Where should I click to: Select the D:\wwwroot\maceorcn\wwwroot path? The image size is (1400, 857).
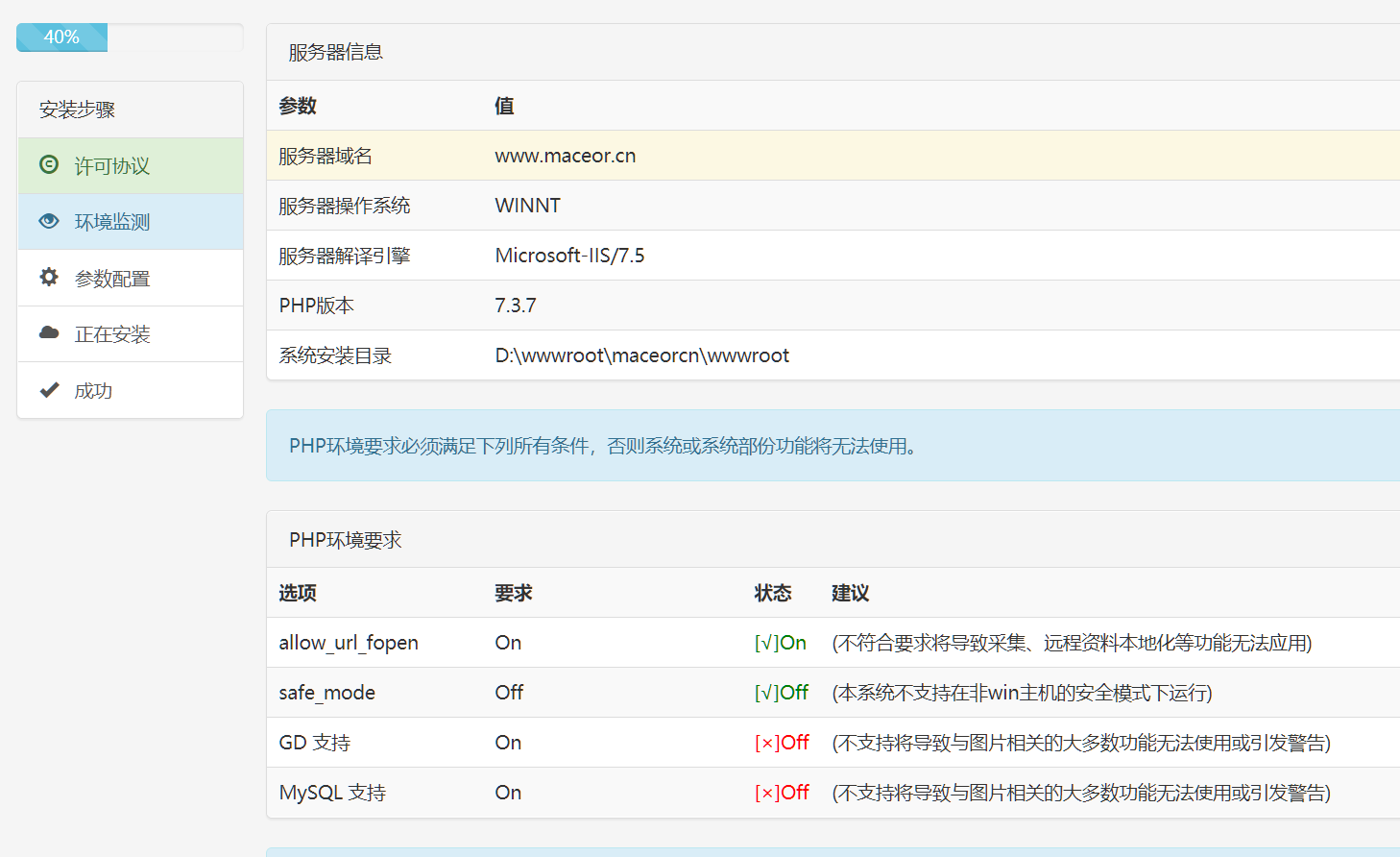(642, 355)
